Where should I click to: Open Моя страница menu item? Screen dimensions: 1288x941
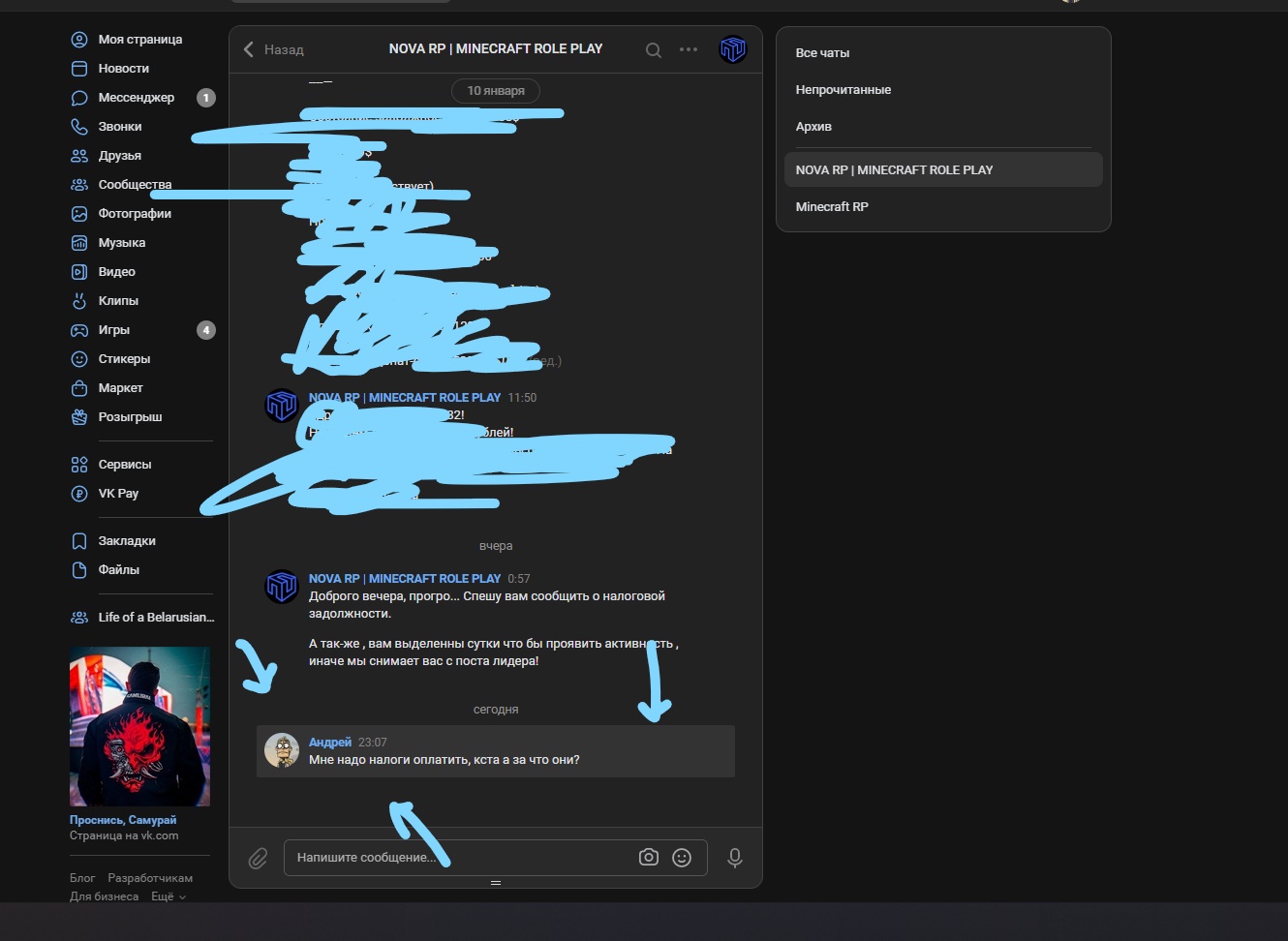point(140,40)
